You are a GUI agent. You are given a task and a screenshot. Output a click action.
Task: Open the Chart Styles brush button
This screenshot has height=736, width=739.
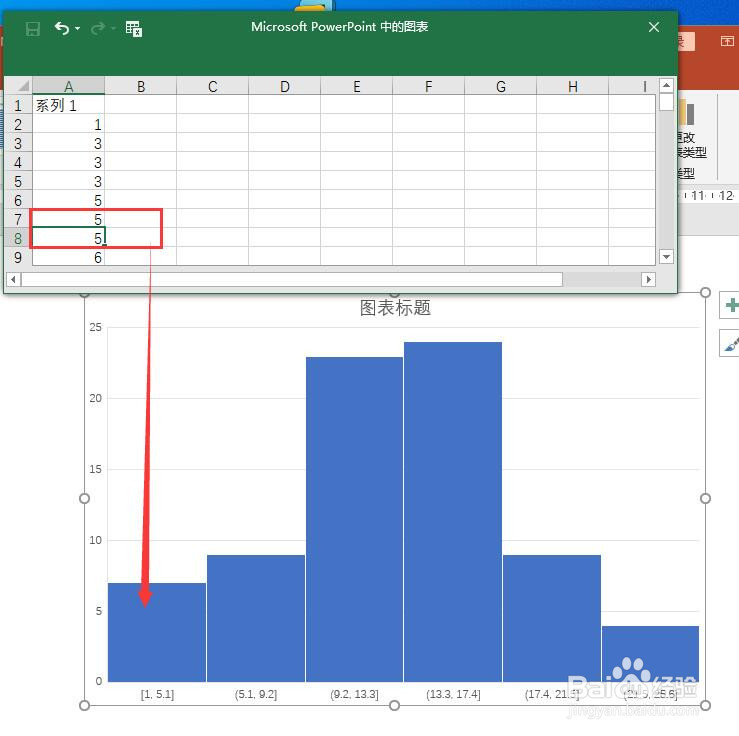pyautogui.click(x=730, y=343)
